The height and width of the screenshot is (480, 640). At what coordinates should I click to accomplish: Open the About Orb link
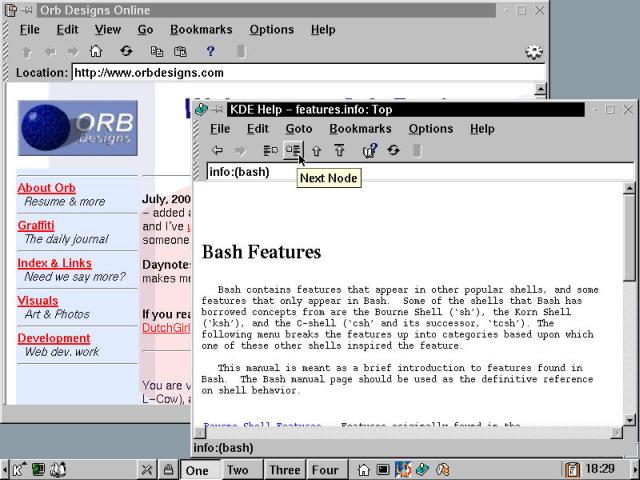point(46,187)
